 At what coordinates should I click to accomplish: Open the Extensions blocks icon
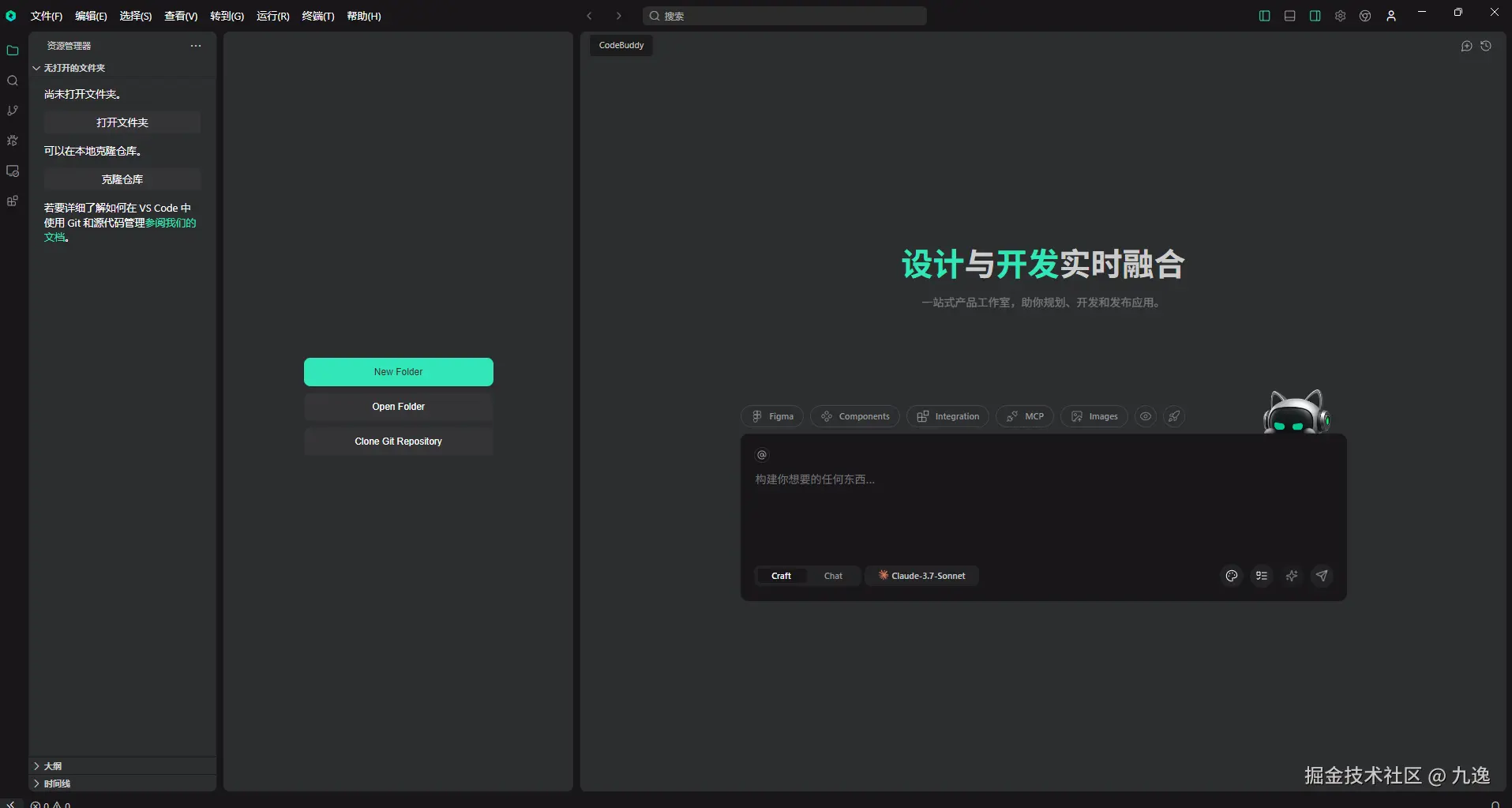pos(13,201)
